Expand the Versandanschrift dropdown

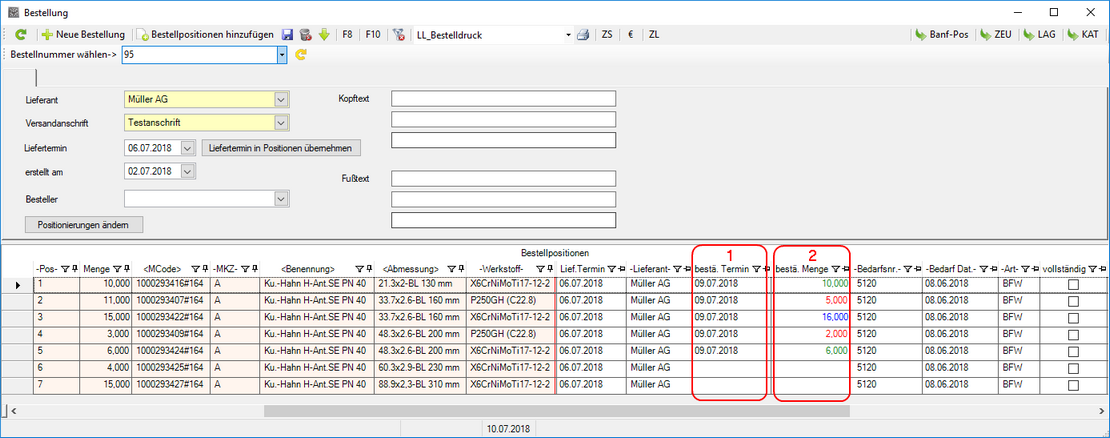[281, 123]
